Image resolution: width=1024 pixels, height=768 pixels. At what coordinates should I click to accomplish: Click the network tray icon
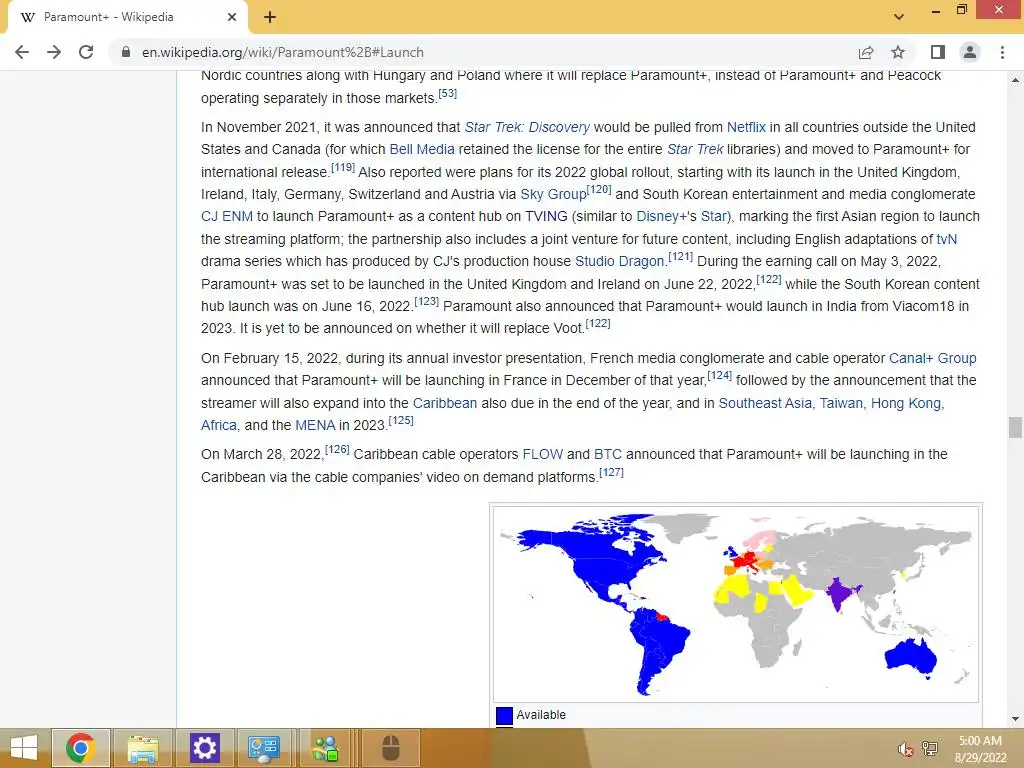(x=930, y=748)
